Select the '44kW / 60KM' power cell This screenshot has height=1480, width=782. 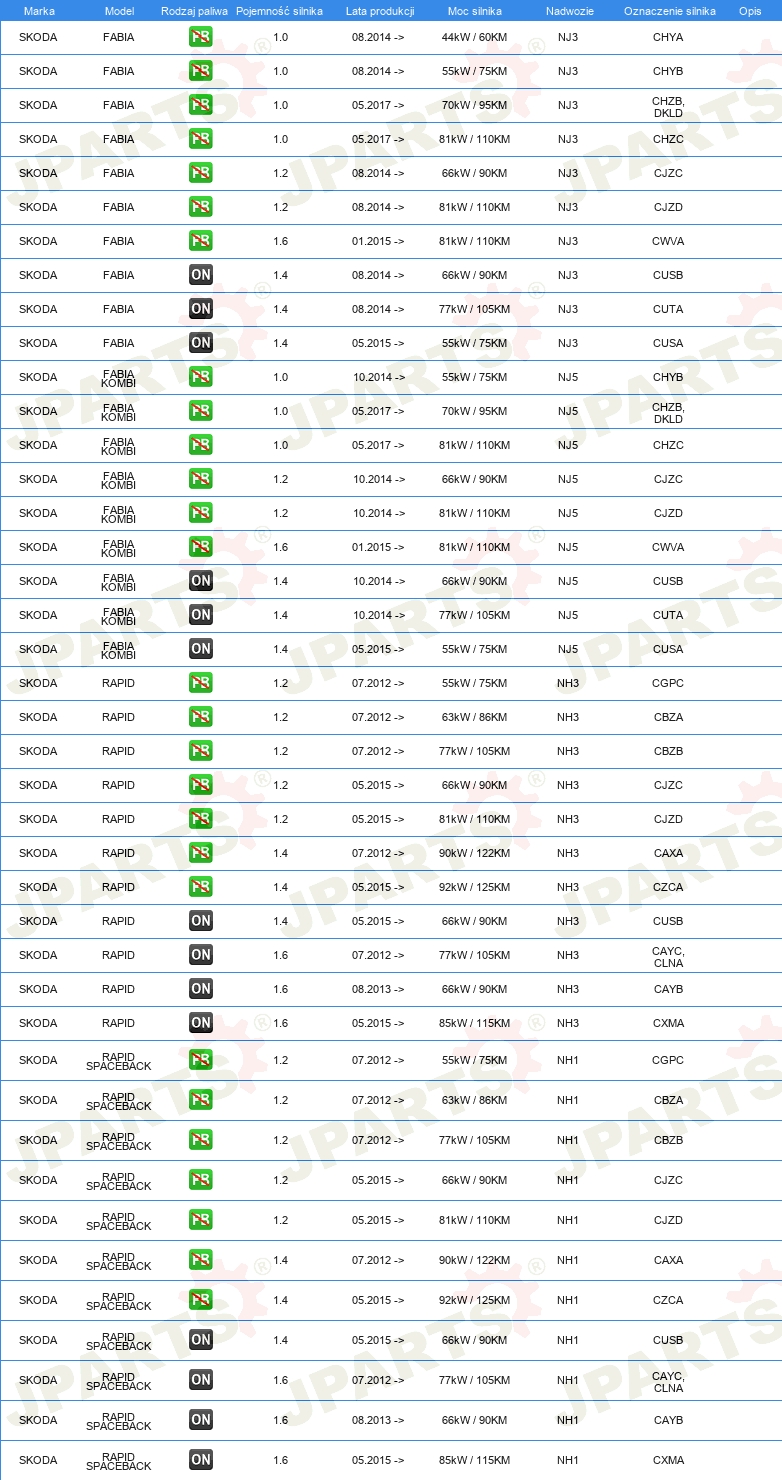pyautogui.click(x=475, y=37)
